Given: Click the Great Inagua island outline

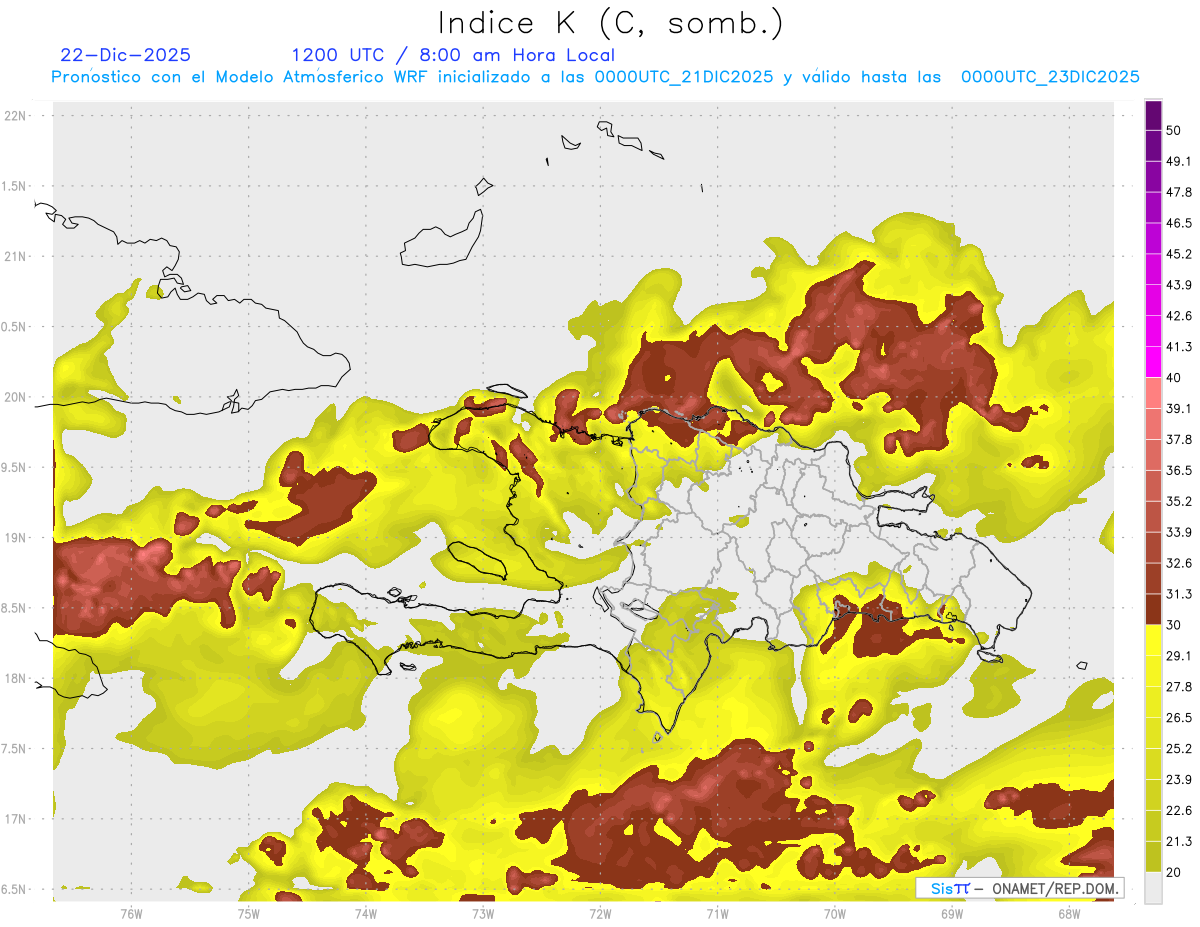Looking at the screenshot, I should coord(442,240).
